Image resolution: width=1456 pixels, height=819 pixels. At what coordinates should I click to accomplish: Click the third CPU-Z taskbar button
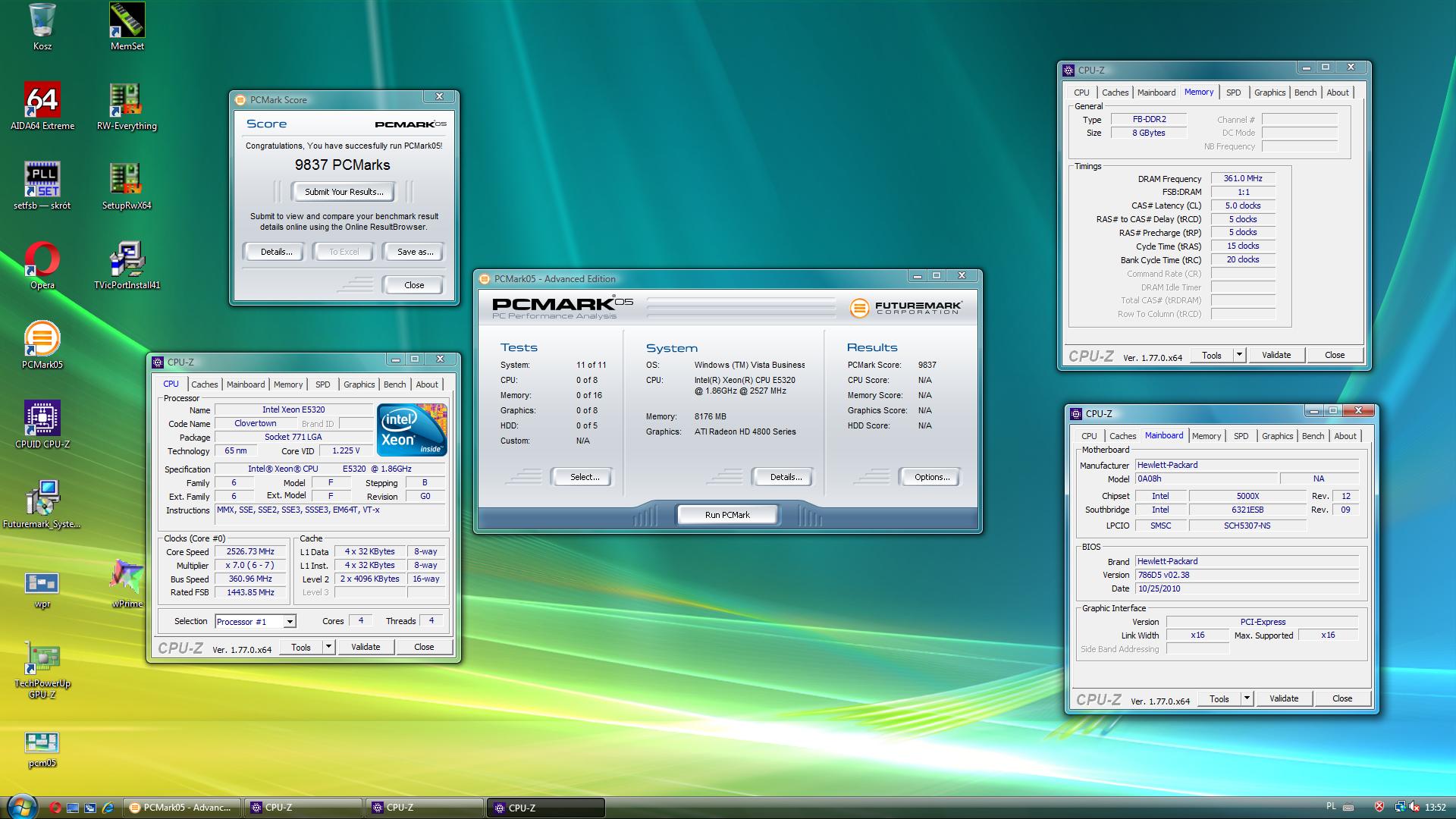pyautogui.click(x=546, y=808)
